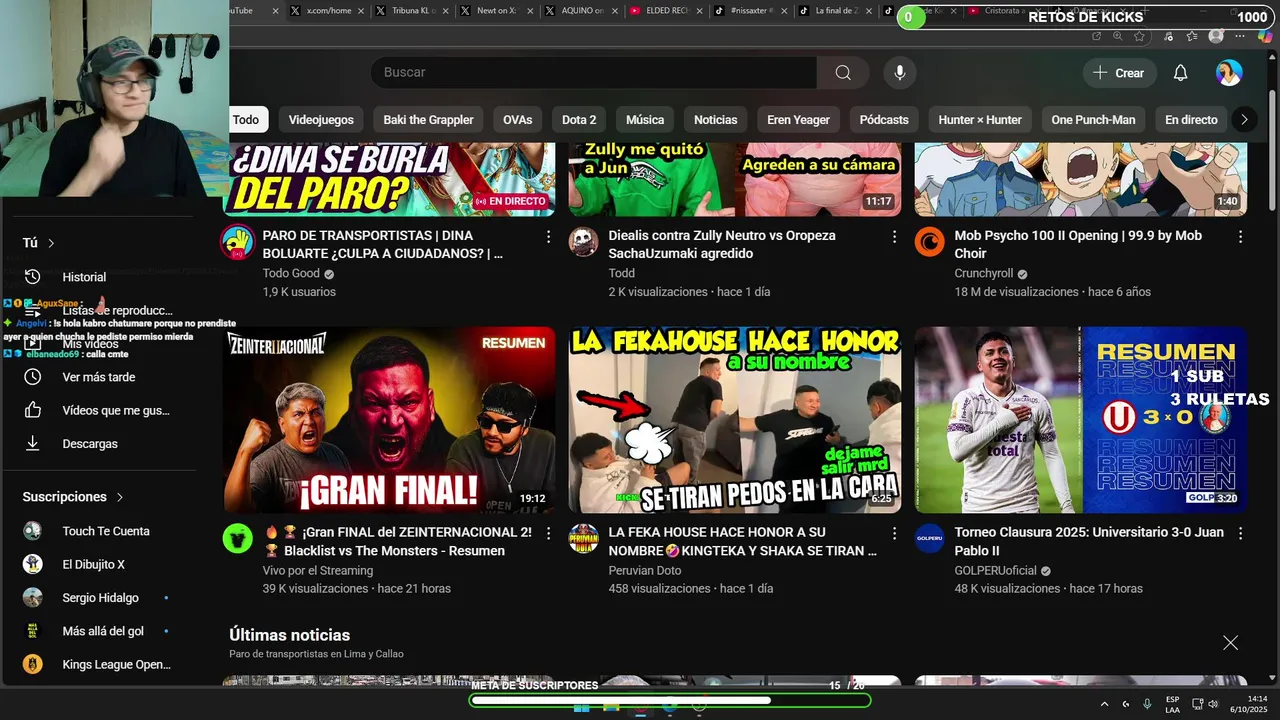Open Todo Good channel avatar
1280x720 pixels.
click(x=238, y=242)
